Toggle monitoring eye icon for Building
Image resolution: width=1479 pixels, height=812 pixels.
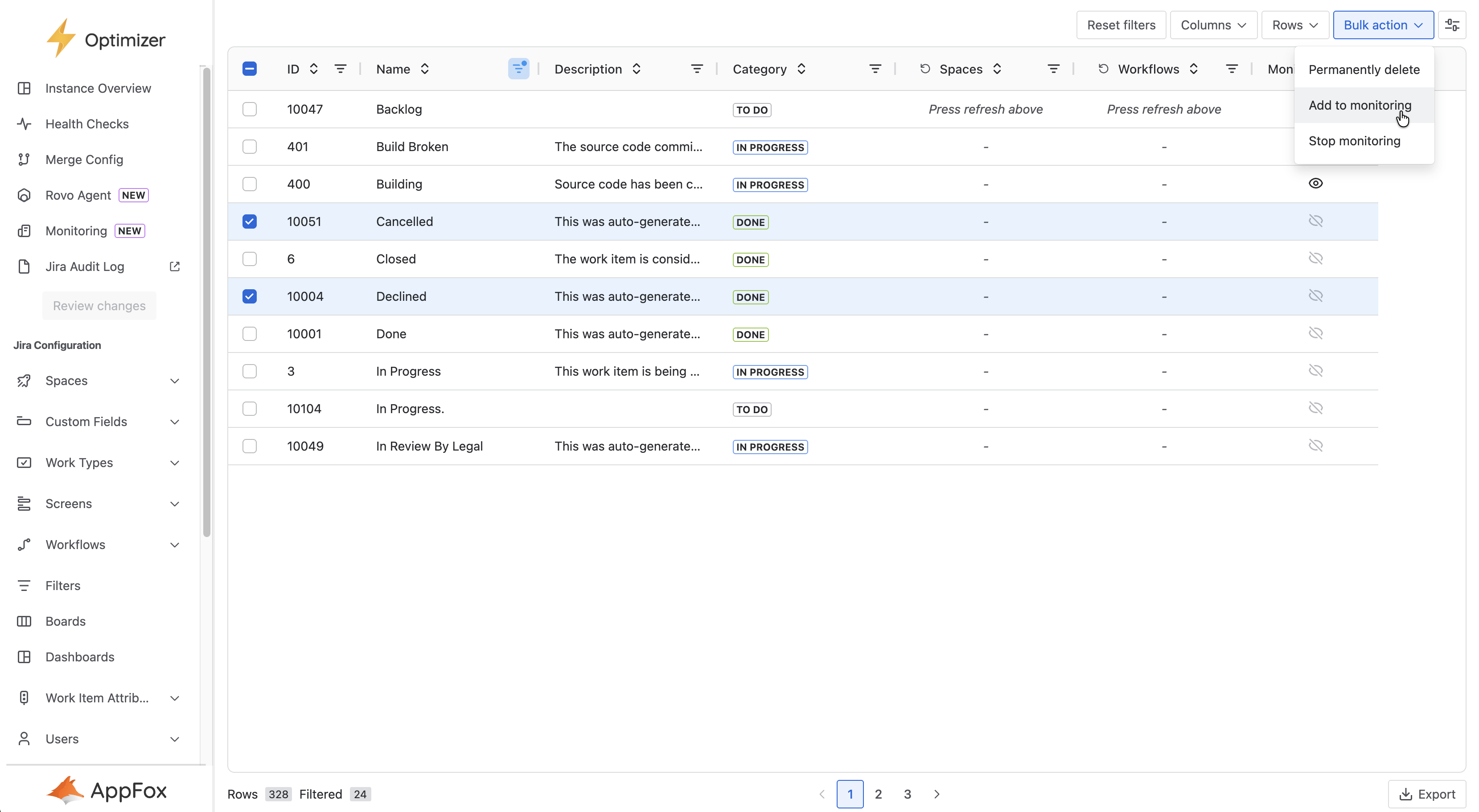1315,183
